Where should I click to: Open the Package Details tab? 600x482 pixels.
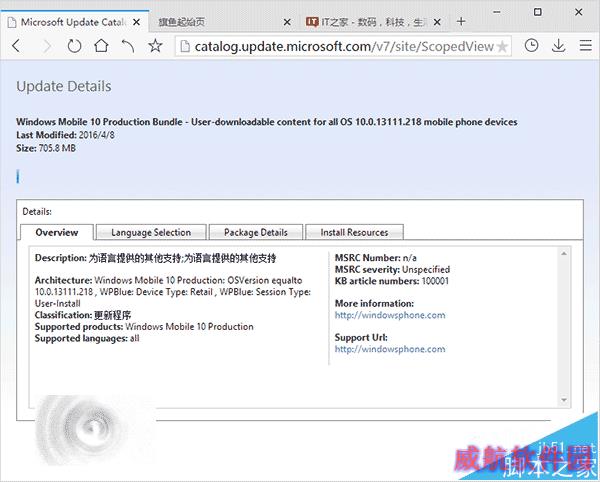coord(256,232)
